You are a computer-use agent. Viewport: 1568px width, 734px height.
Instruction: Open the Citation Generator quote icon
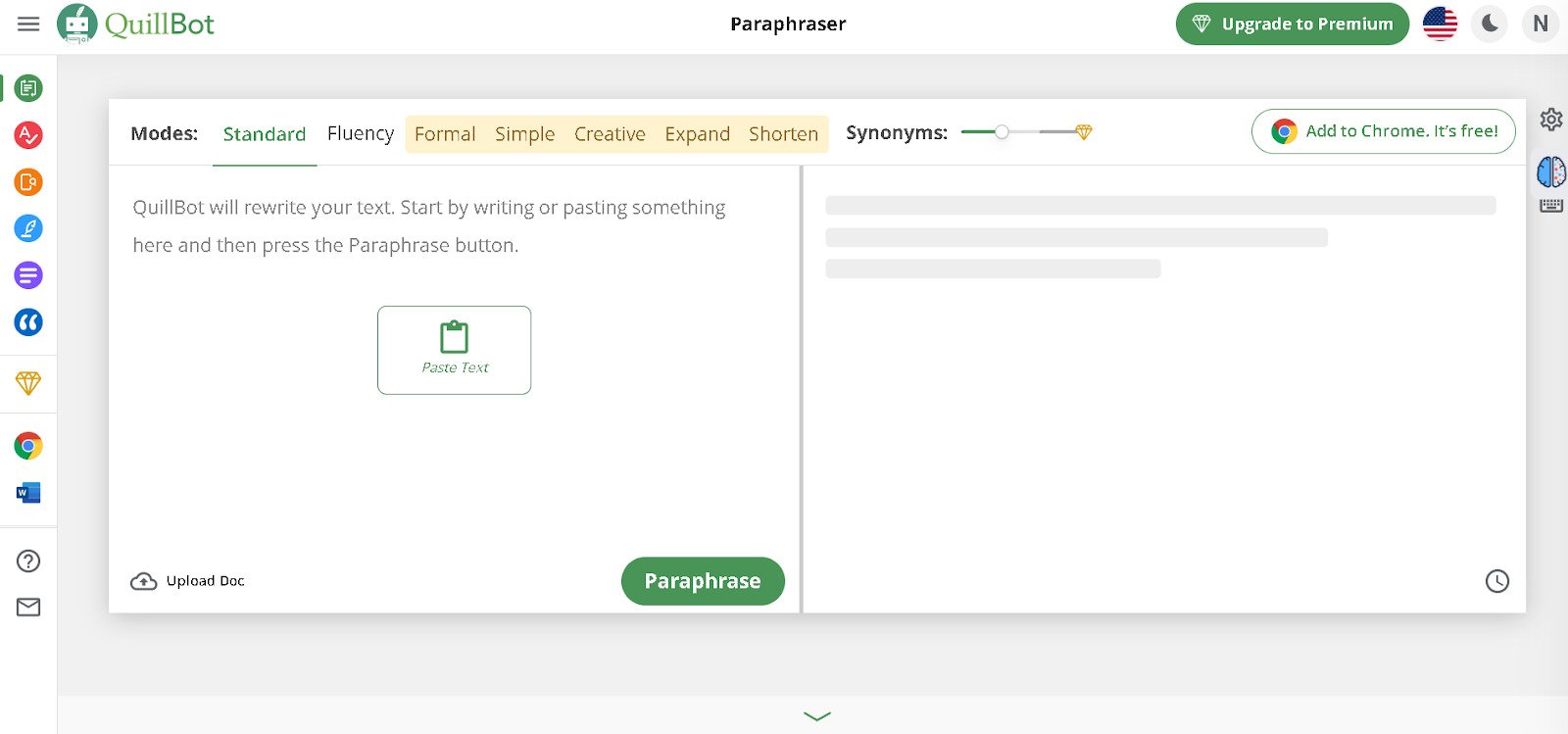[28, 322]
